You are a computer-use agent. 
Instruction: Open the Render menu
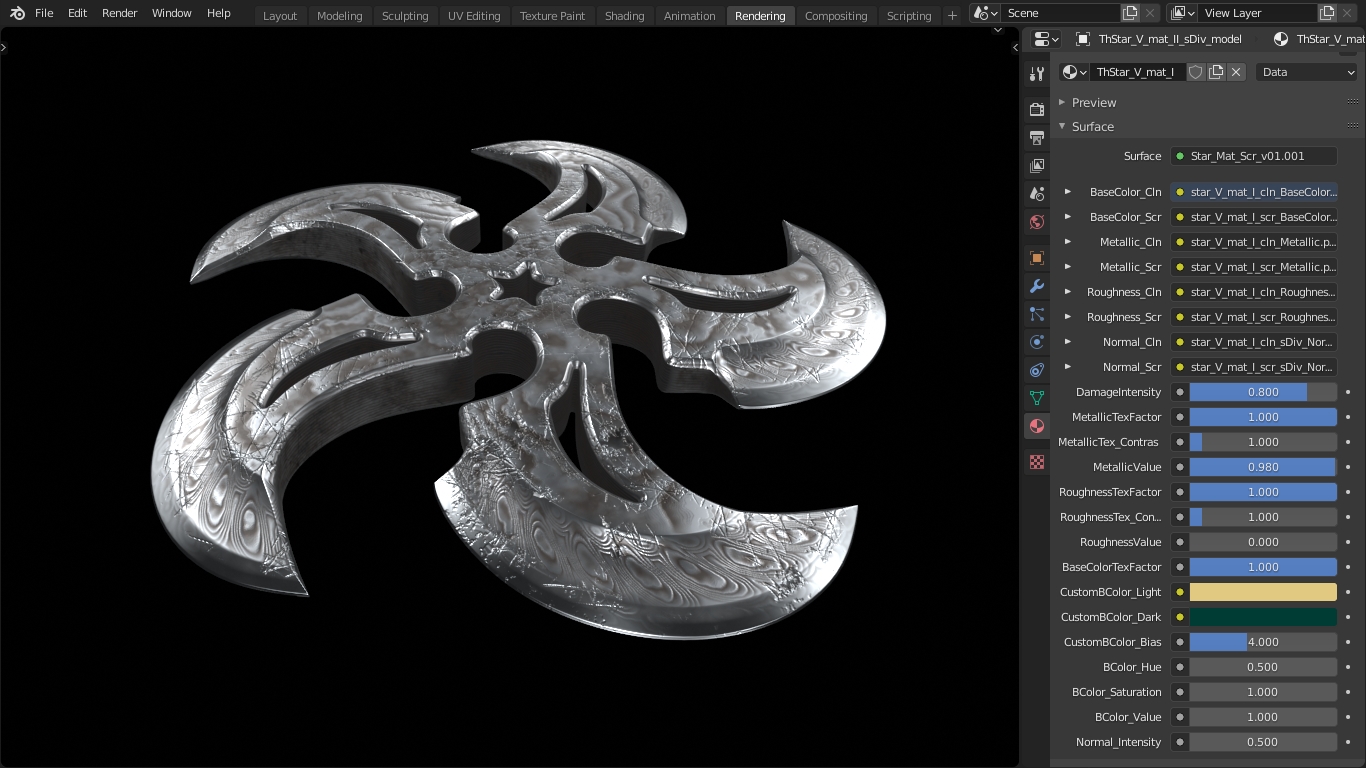click(120, 13)
